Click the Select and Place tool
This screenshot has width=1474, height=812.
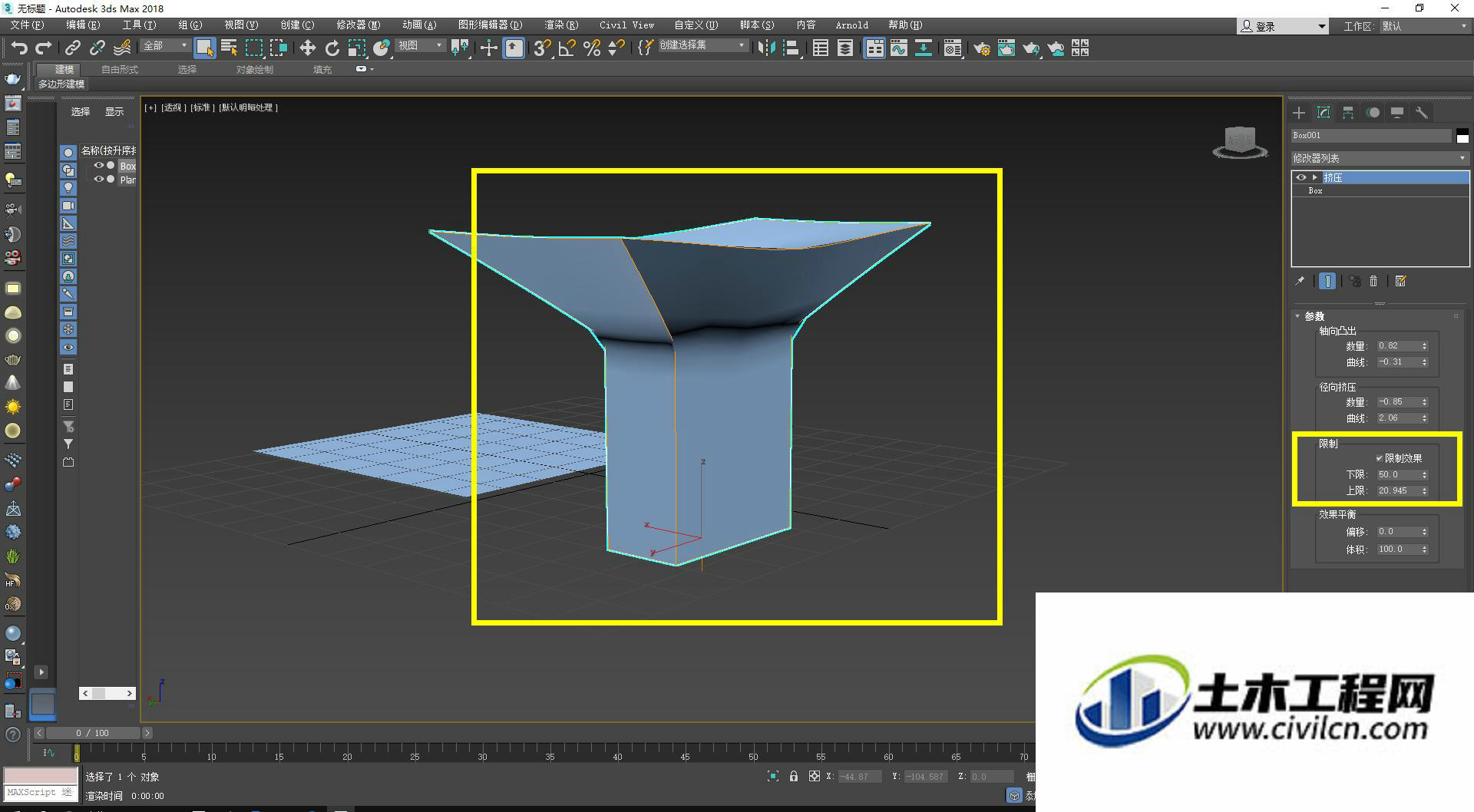tap(382, 48)
